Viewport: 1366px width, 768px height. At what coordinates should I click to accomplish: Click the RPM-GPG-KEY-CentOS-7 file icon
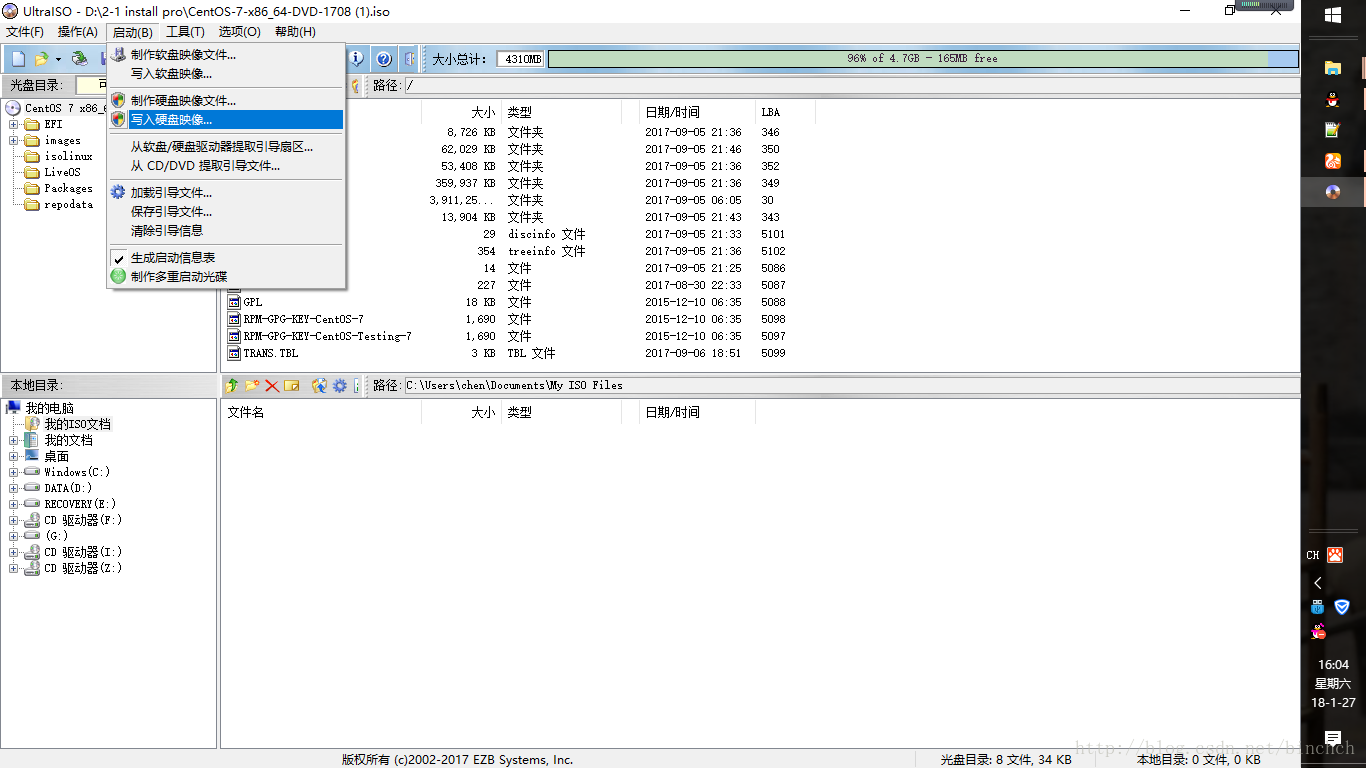[234, 319]
